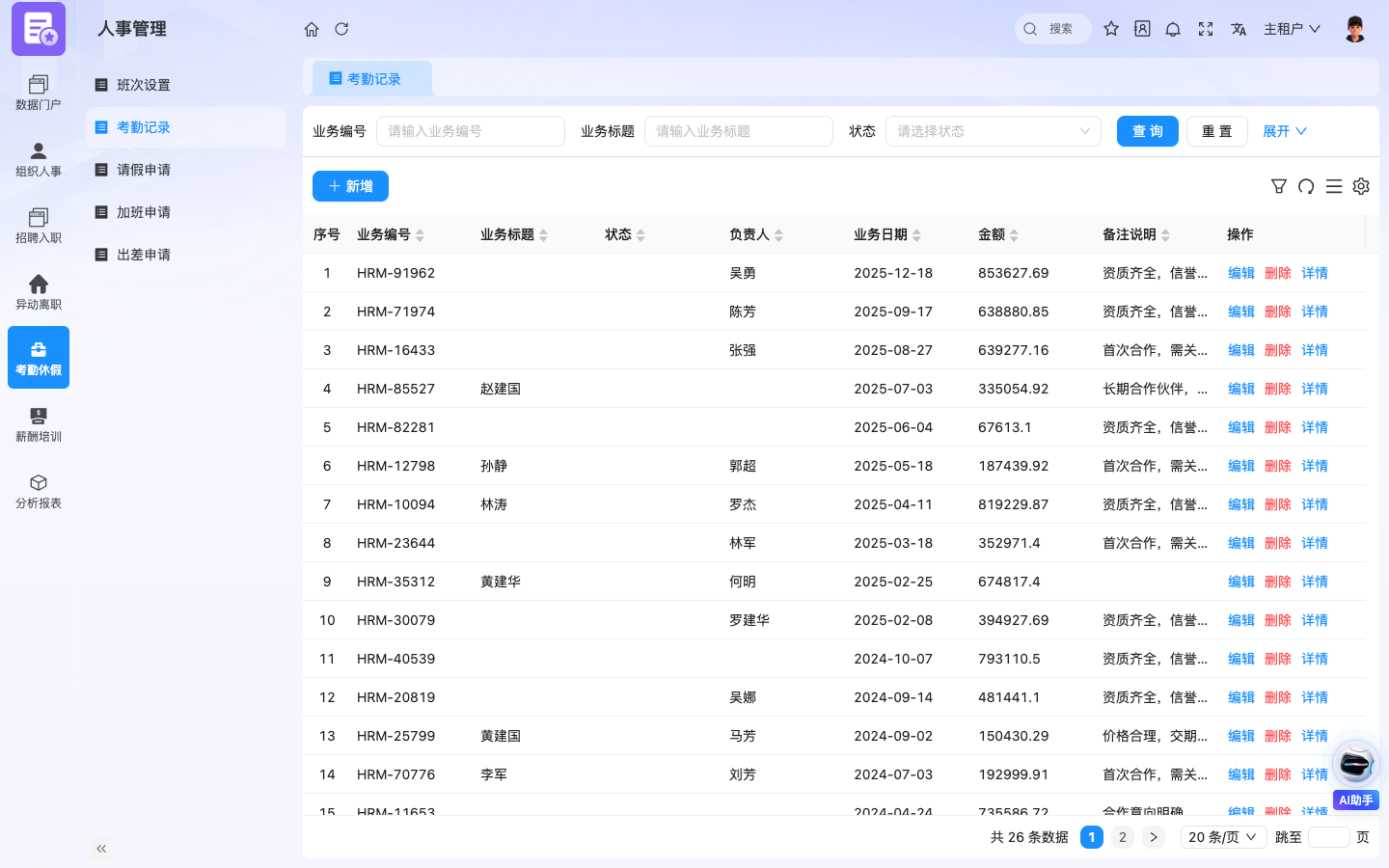Click the home icon in the top bar
The image size is (1389, 868).
click(312, 29)
